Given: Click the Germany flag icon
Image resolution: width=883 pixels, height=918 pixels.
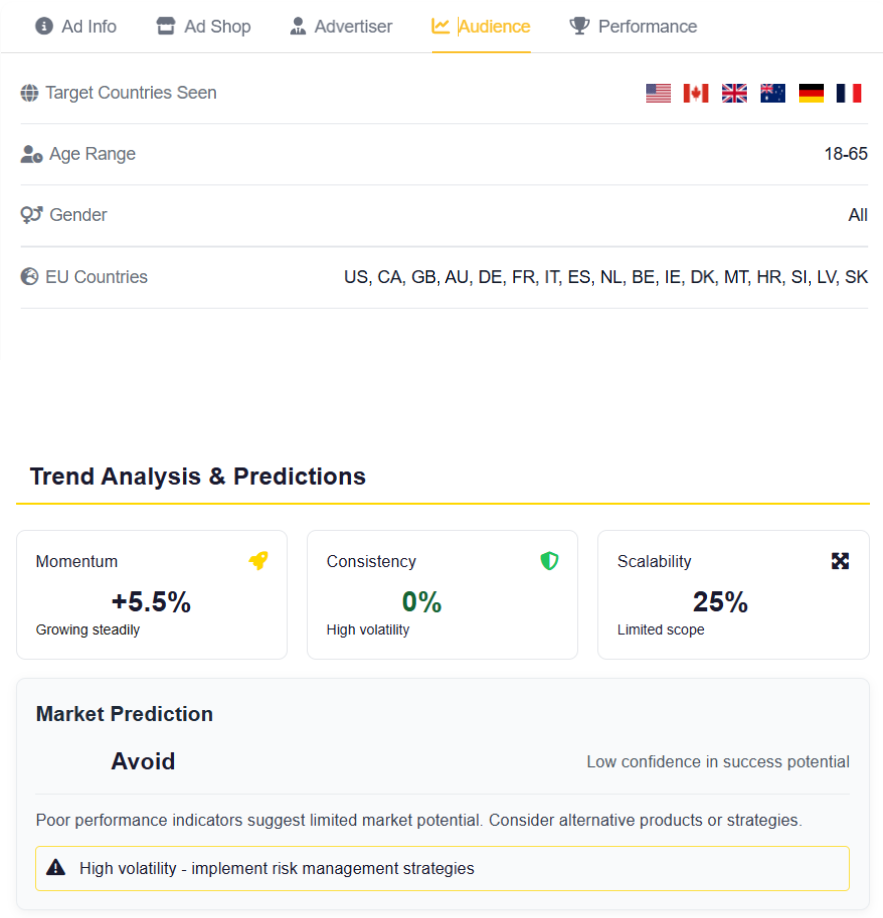Looking at the screenshot, I should 811,93.
